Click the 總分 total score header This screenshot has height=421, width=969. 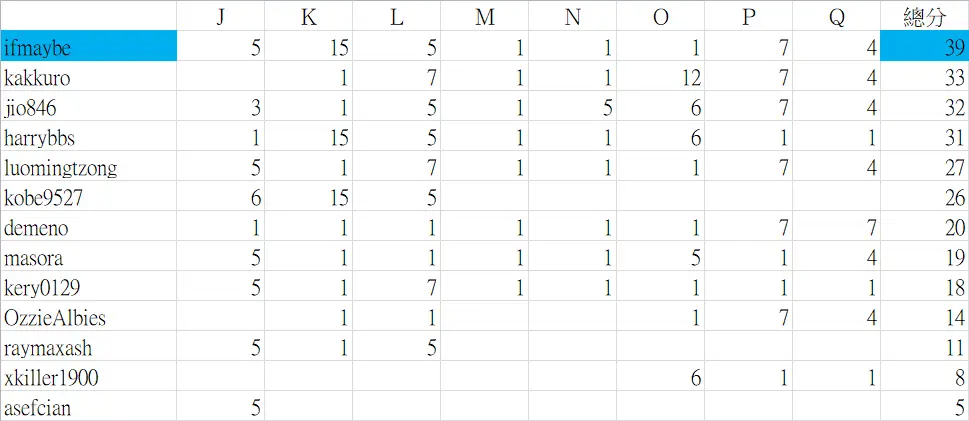[x=925, y=17]
